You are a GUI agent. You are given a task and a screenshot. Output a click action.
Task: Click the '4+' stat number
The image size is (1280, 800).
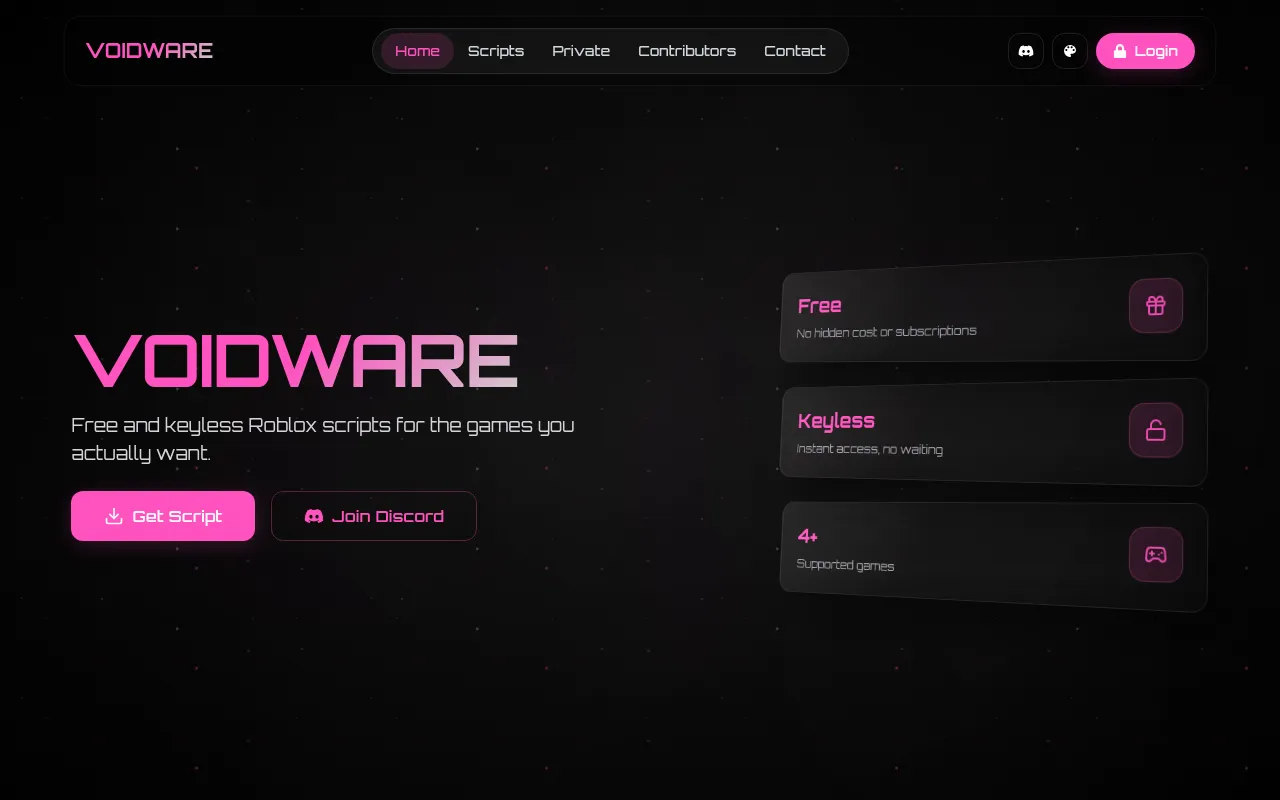(x=808, y=536)
